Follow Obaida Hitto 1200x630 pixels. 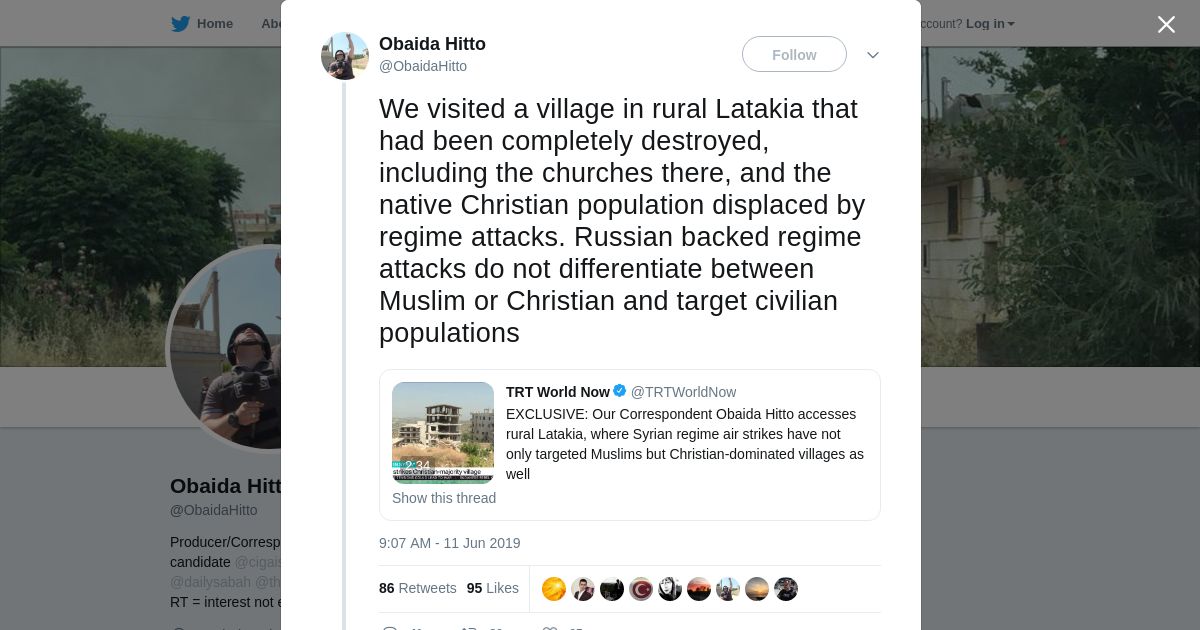tap(794, 55)
